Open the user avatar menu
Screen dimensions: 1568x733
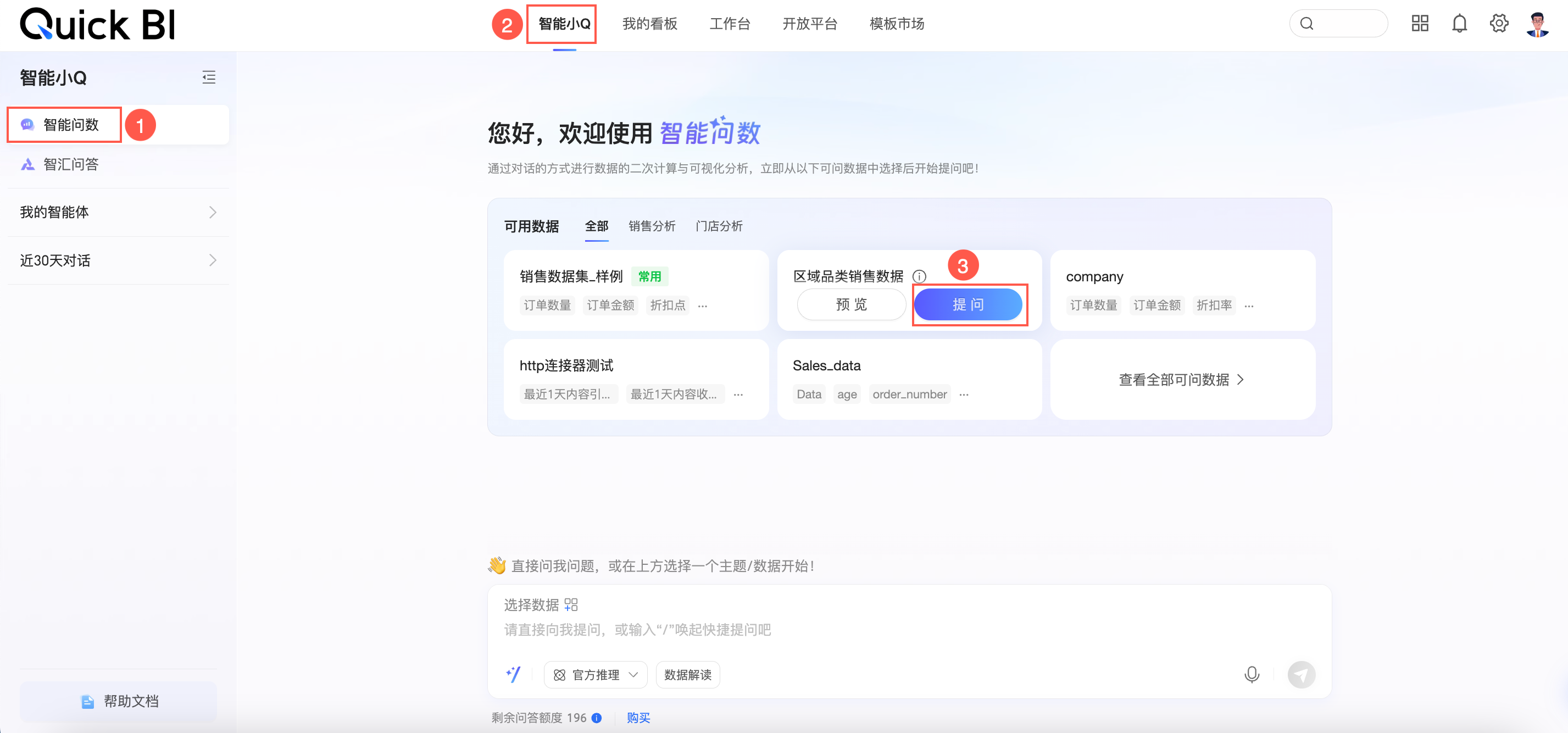click(1538, 24)
